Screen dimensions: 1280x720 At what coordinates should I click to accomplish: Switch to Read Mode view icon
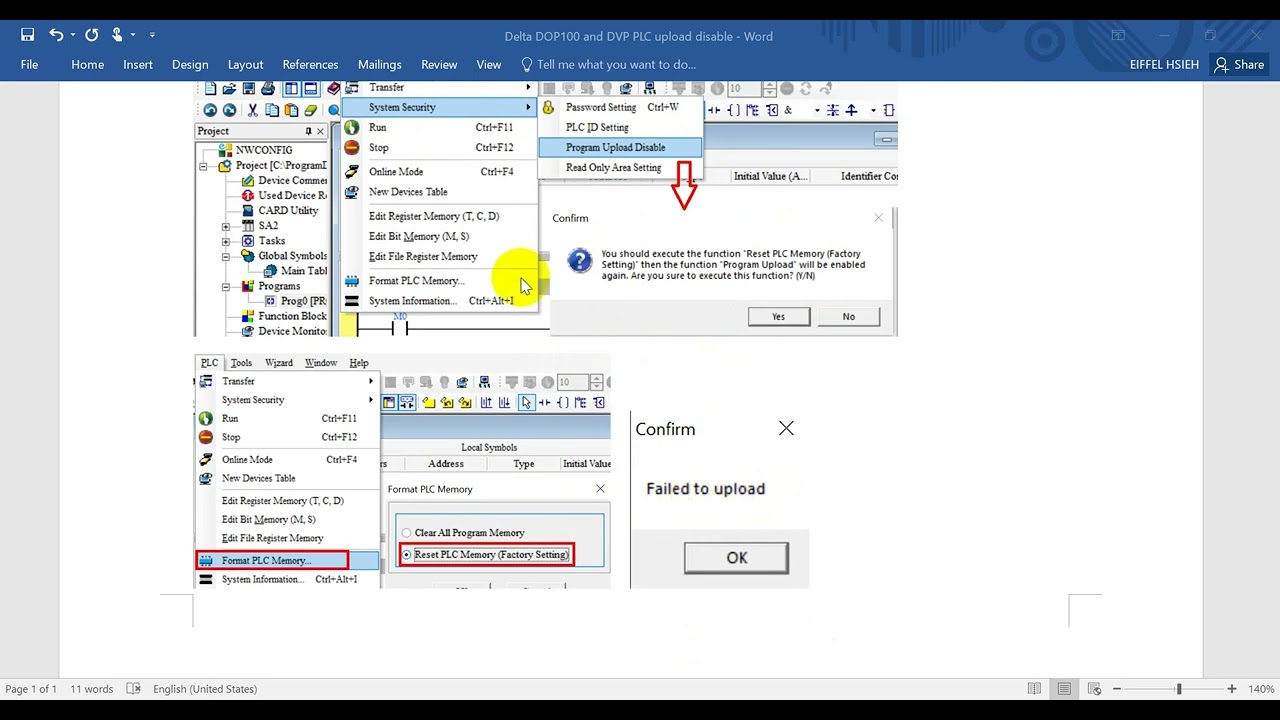(x=1034, y=689)
